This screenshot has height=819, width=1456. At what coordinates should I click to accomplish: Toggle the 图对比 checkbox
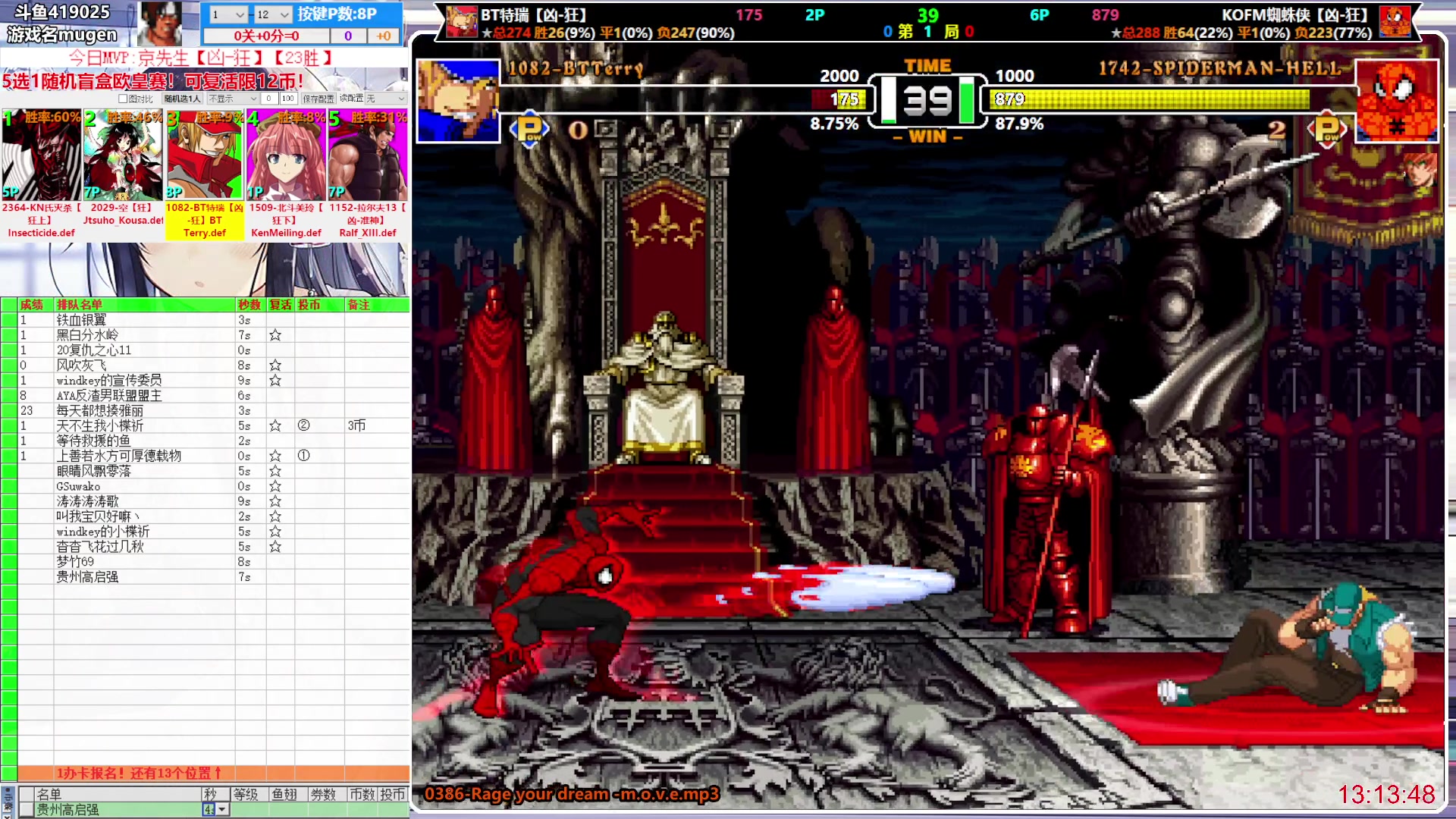coord(123,99)
